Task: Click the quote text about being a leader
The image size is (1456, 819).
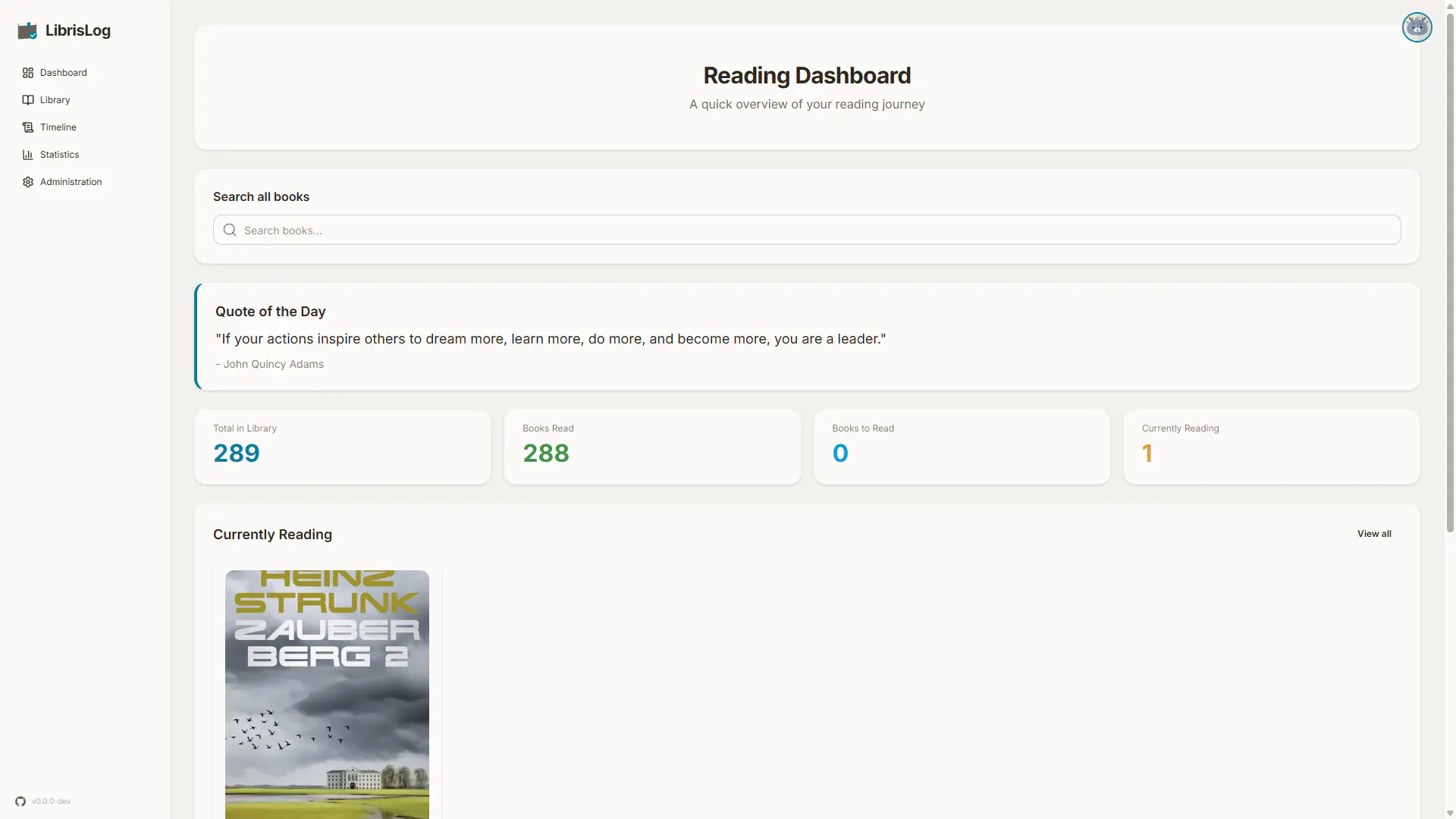Action: 551,339
